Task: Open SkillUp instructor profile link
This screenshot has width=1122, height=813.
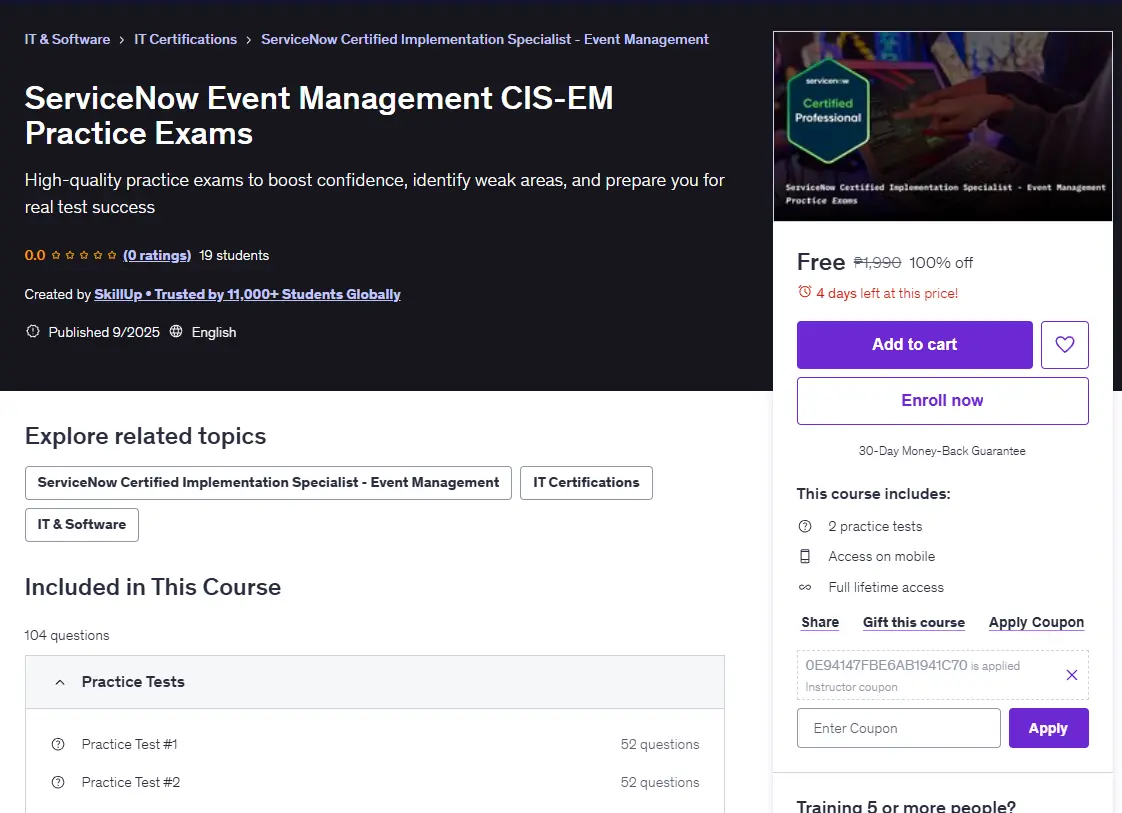Action: pyautogui.click(x=247, y=294)
